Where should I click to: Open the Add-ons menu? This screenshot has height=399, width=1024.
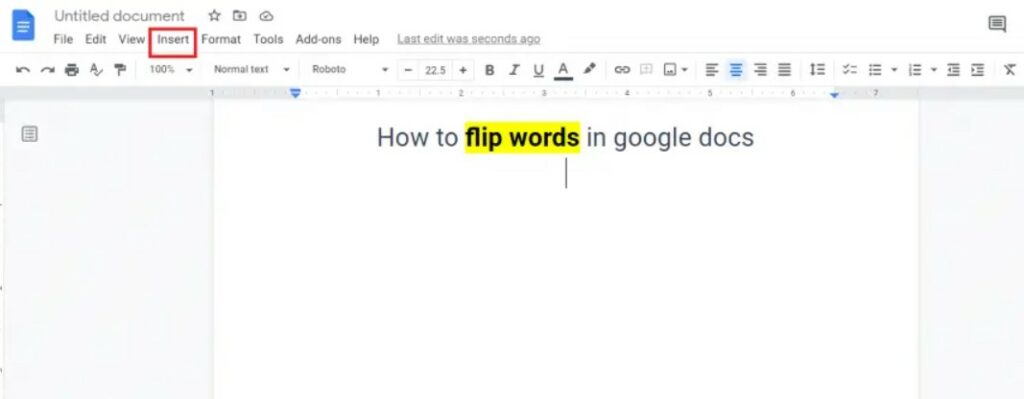tap(318, 39)
